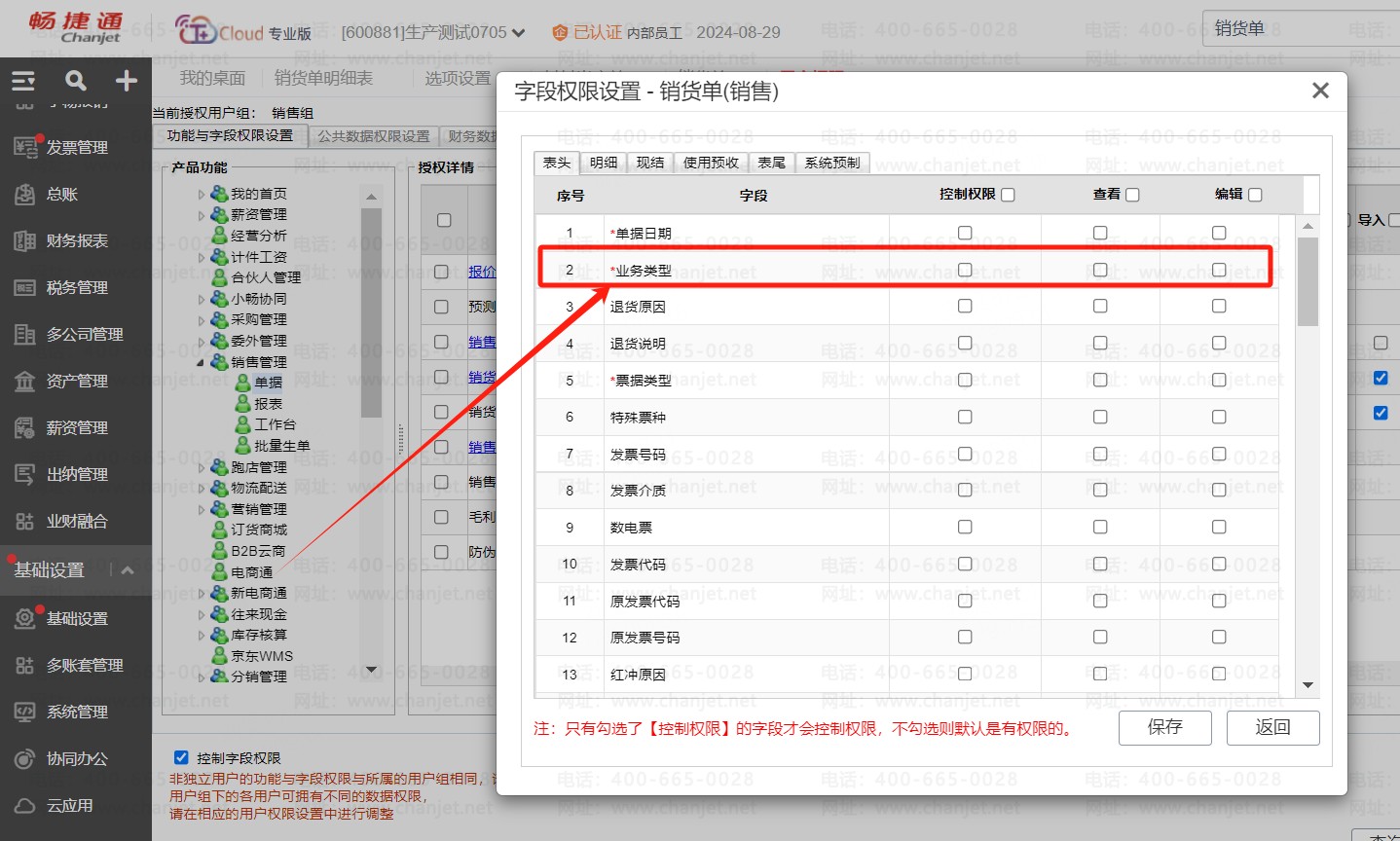
Task: Click the 保存 button
Action: [1165, 727]
